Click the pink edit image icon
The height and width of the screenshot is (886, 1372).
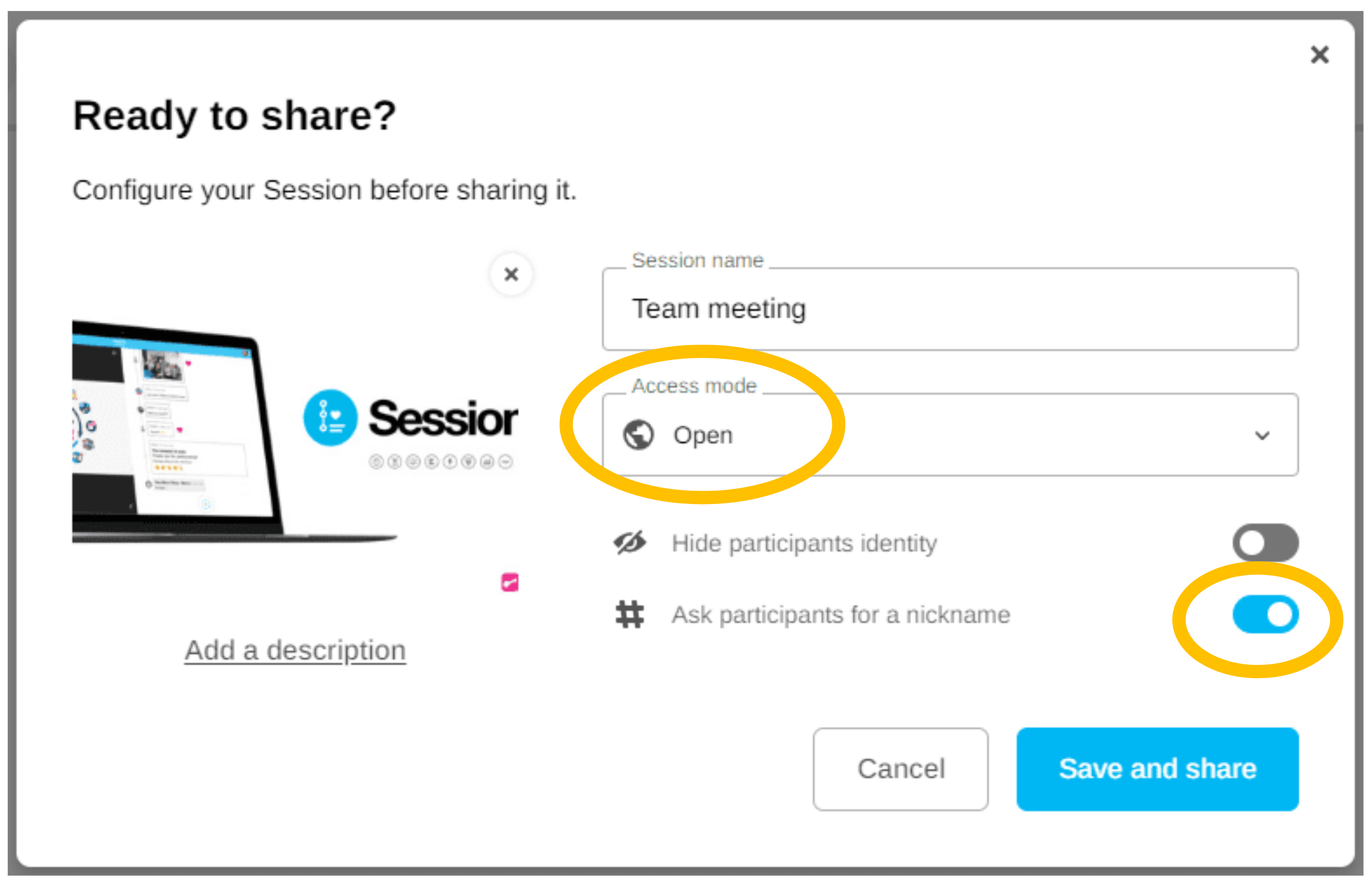point(510,582)
